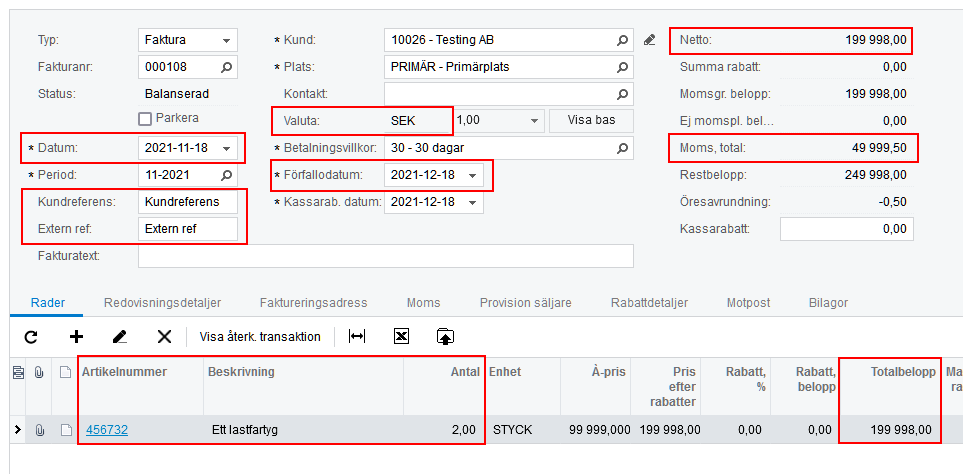The width and height of the screenshot is (963, 474).
Task: Open search lookup for Fakturanr field
Action: (227, 67)
